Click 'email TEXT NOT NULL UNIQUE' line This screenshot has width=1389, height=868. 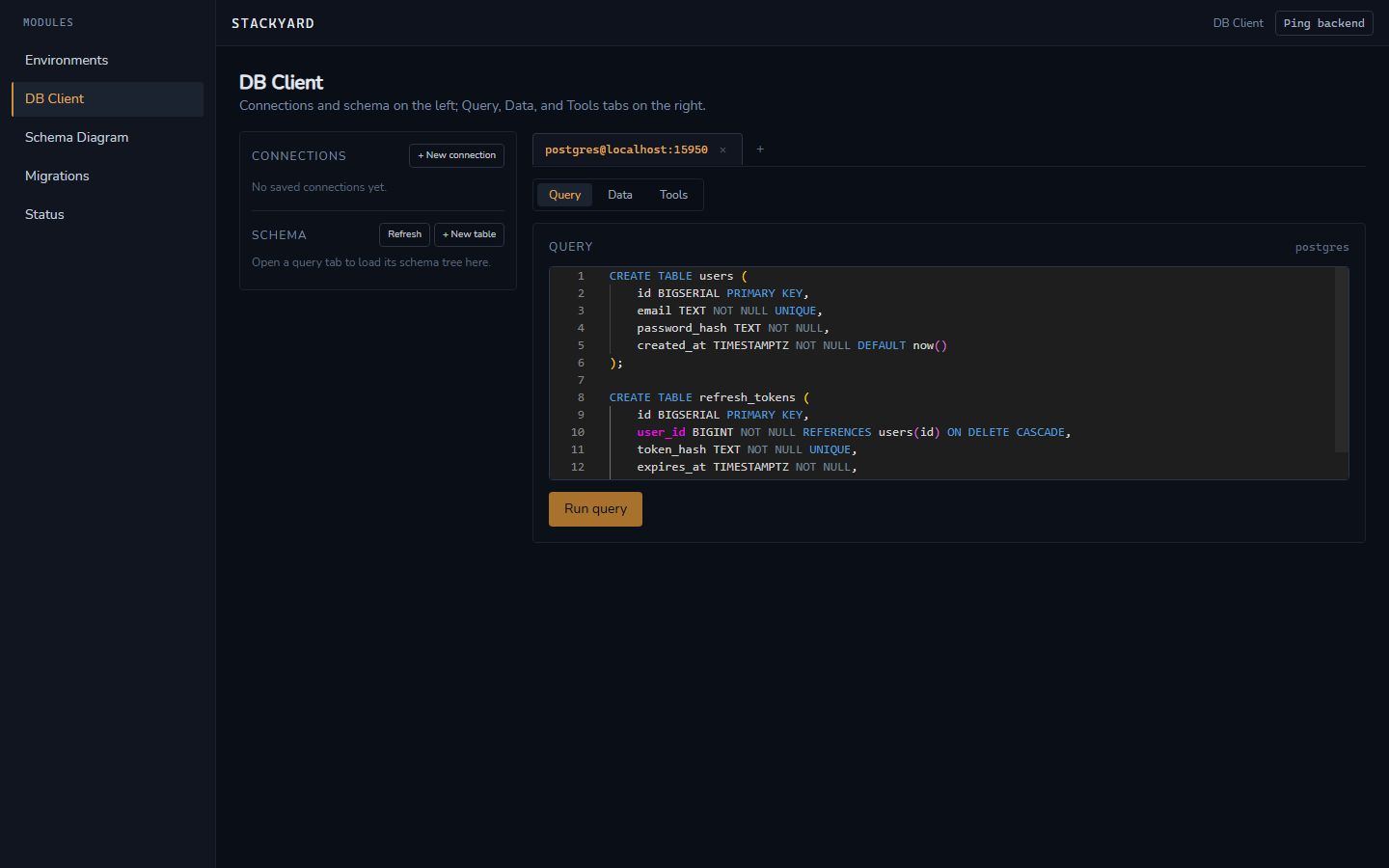729,311
